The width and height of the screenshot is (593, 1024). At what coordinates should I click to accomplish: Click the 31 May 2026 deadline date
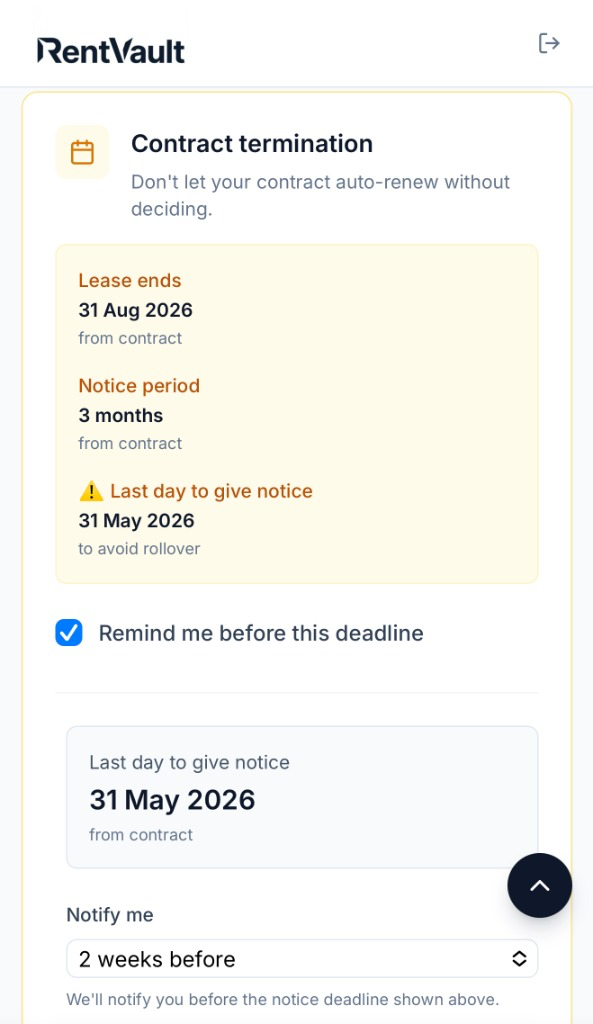tap(132, 520)
